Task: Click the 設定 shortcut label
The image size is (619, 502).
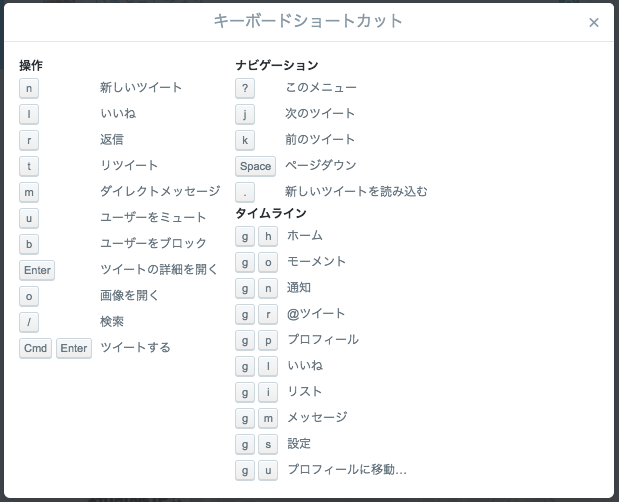Action: pos(298,444)
